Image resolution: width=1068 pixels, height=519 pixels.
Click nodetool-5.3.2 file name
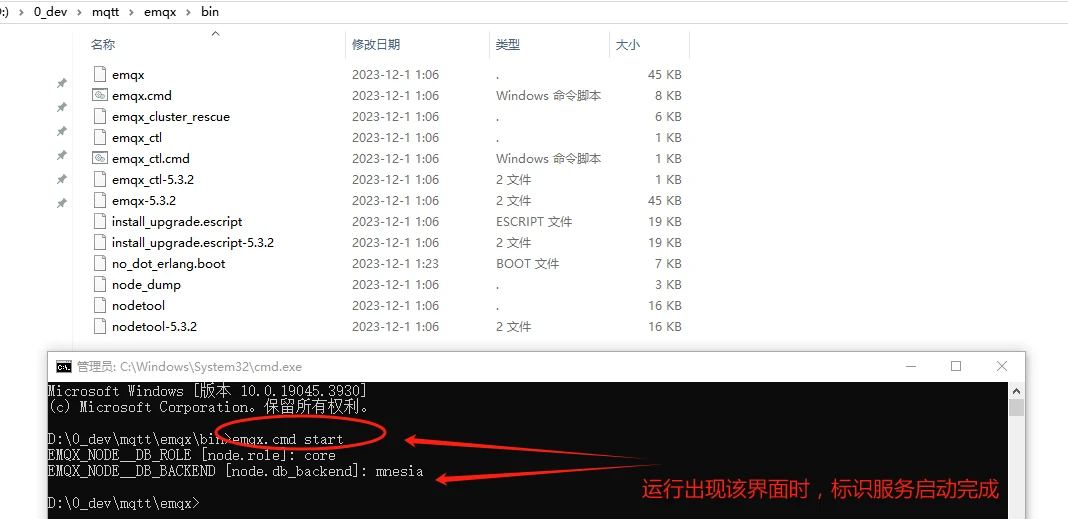[x=155, y=327]
